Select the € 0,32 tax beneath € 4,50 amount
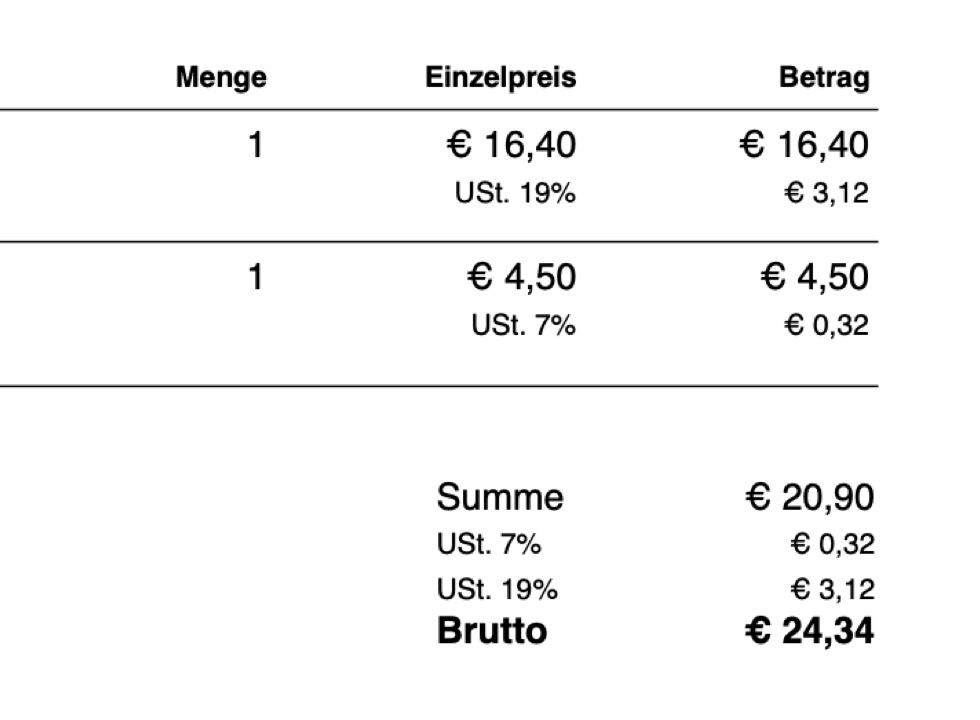The image size is (980, 720). tap(826, 325)
